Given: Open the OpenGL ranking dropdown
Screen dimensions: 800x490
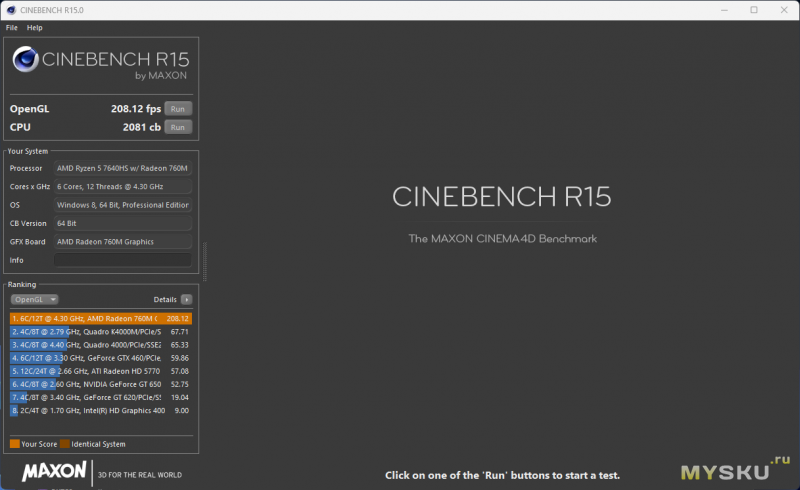Looking at the screenshot, I should pos(35,300).
